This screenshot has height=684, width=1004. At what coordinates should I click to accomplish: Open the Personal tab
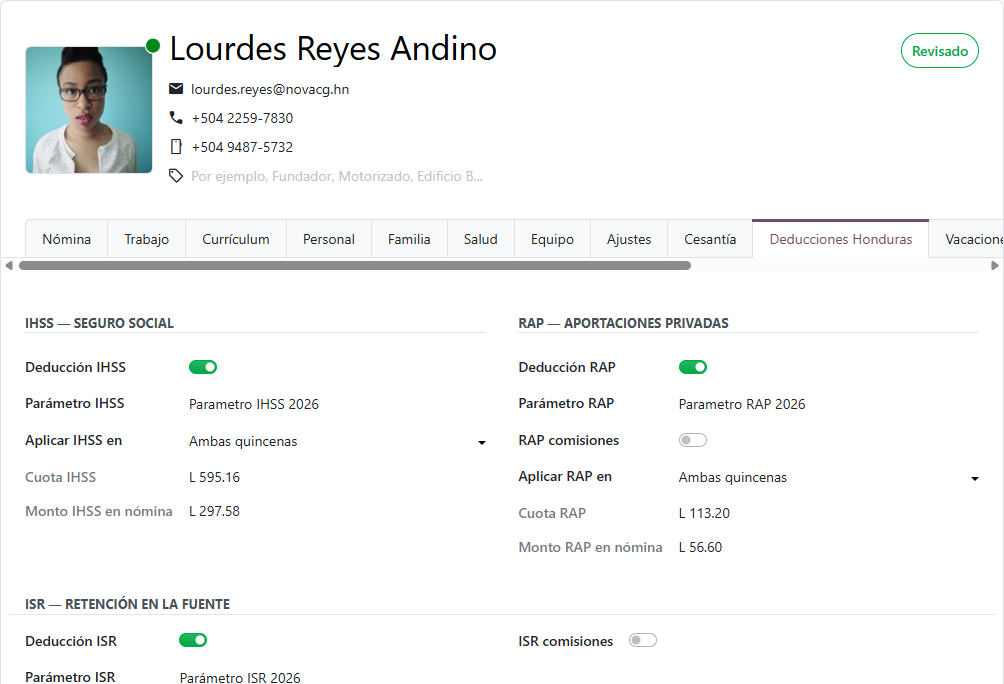pyautogui.click(x=328, y=239)
